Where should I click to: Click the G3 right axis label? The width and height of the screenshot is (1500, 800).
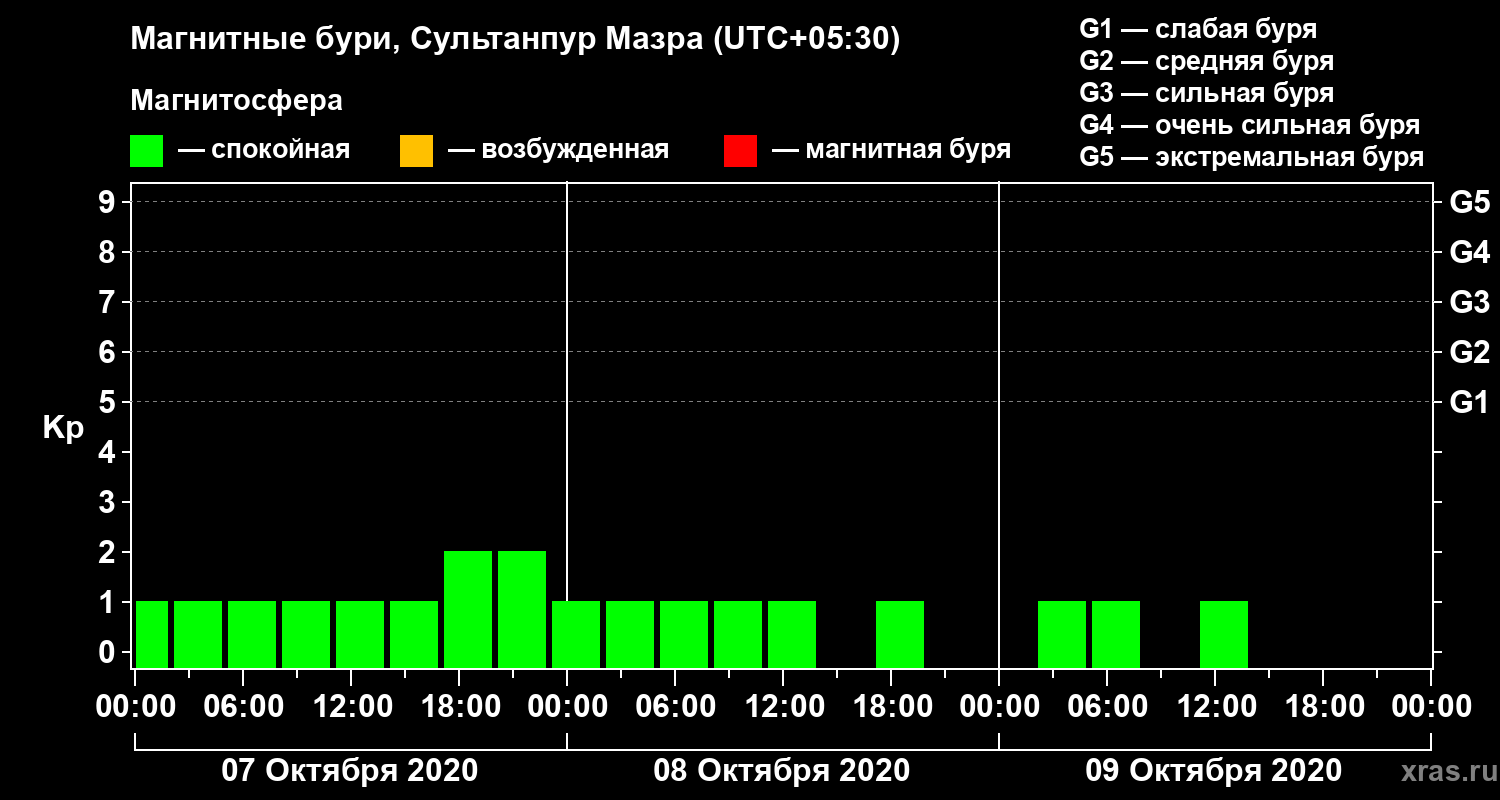point(1469,302)
